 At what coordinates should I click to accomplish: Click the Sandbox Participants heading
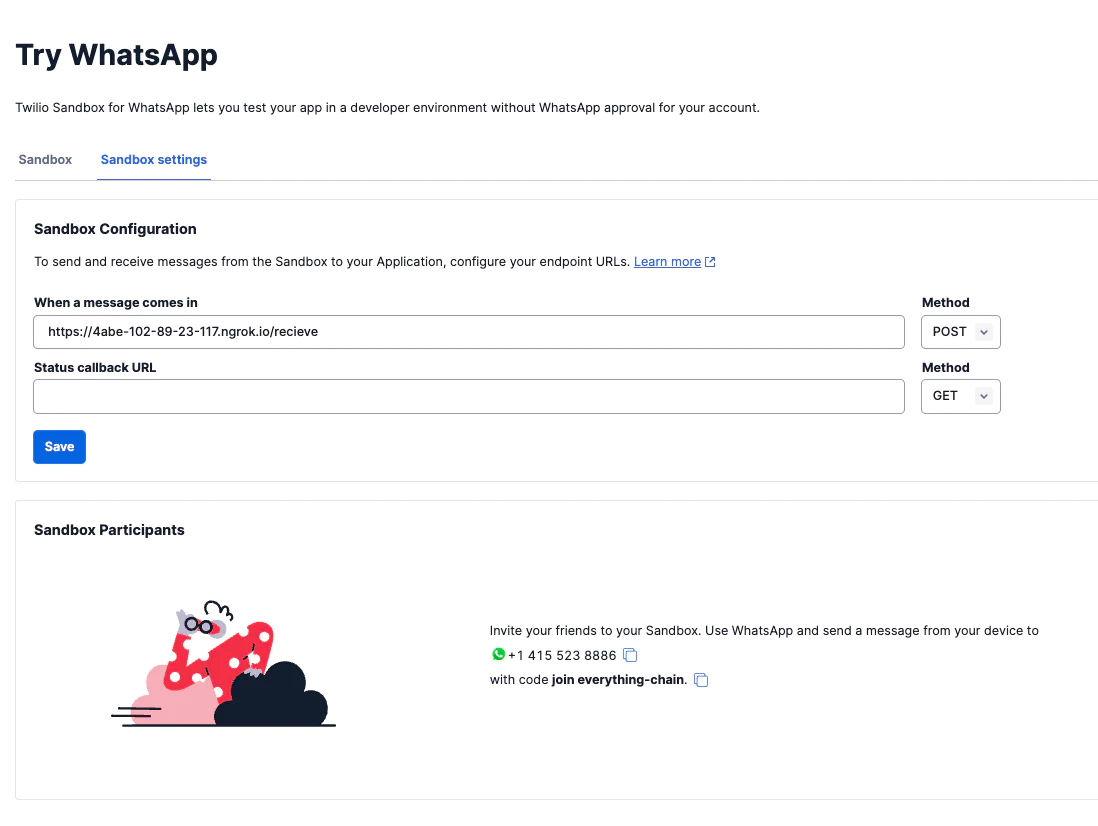point(109,530)
